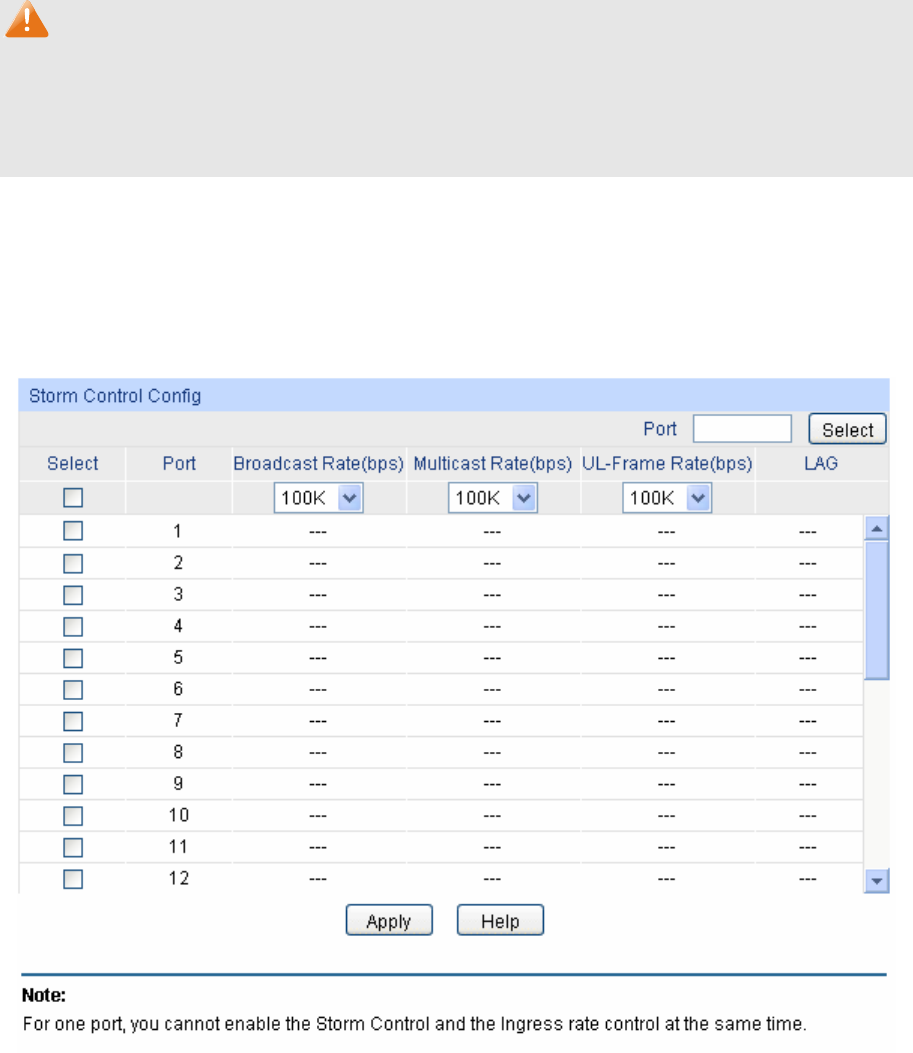
Task: Click the Select column header
Action: pyautogui.click(x=73, y=463)
